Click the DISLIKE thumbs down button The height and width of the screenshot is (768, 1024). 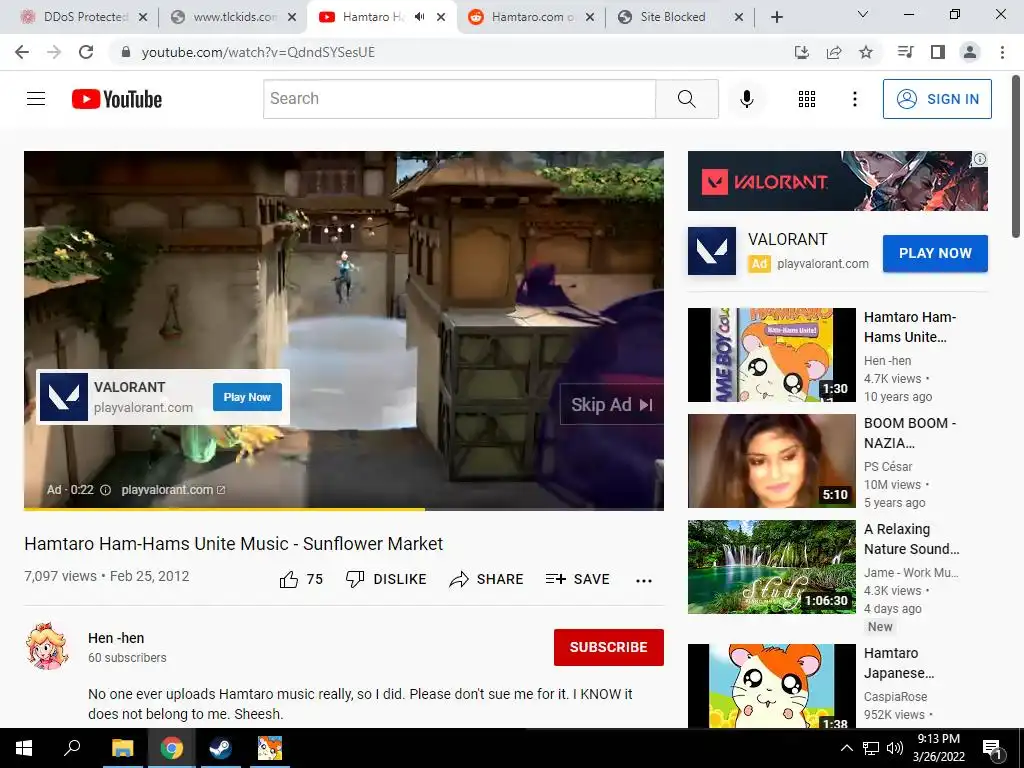386,579
